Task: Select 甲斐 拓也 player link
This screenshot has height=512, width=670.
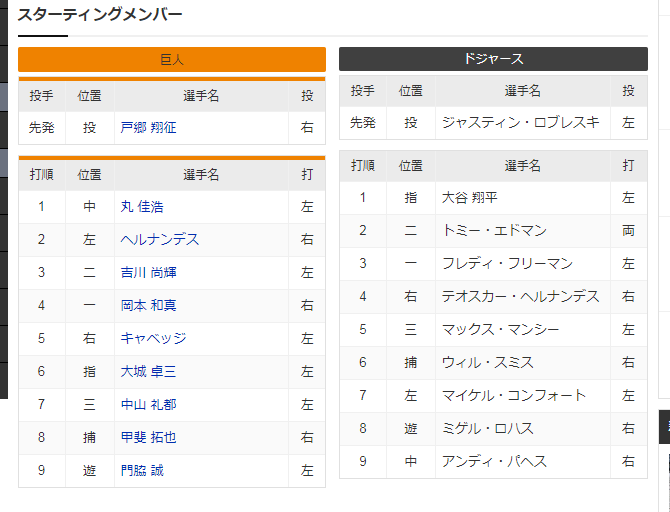Action: coord(148,437)
